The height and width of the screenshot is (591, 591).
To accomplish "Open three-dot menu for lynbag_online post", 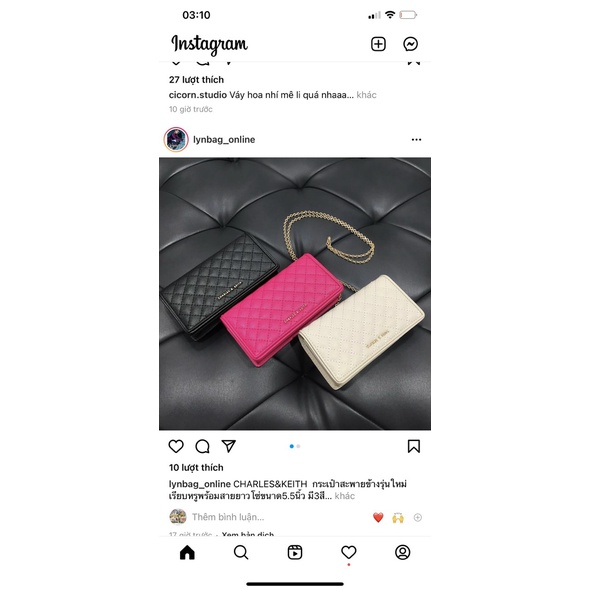I will tap(416, 139).
